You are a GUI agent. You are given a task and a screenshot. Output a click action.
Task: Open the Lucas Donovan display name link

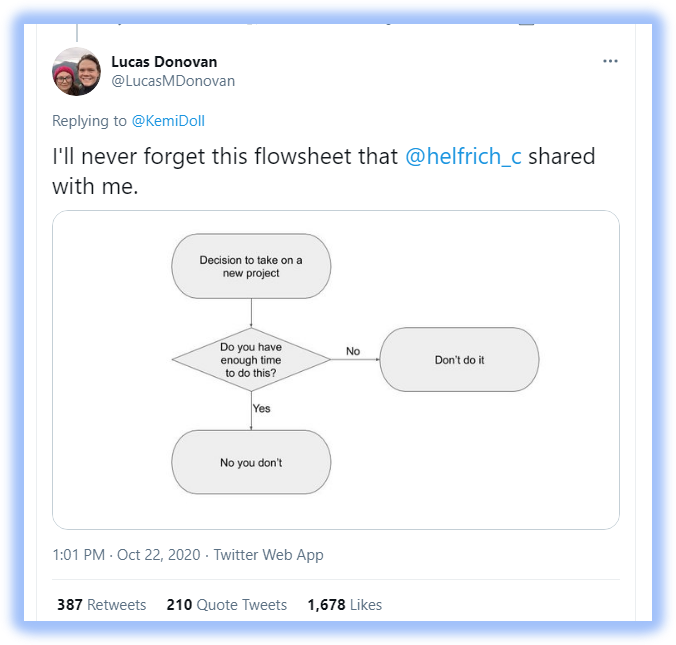point(163,61)
